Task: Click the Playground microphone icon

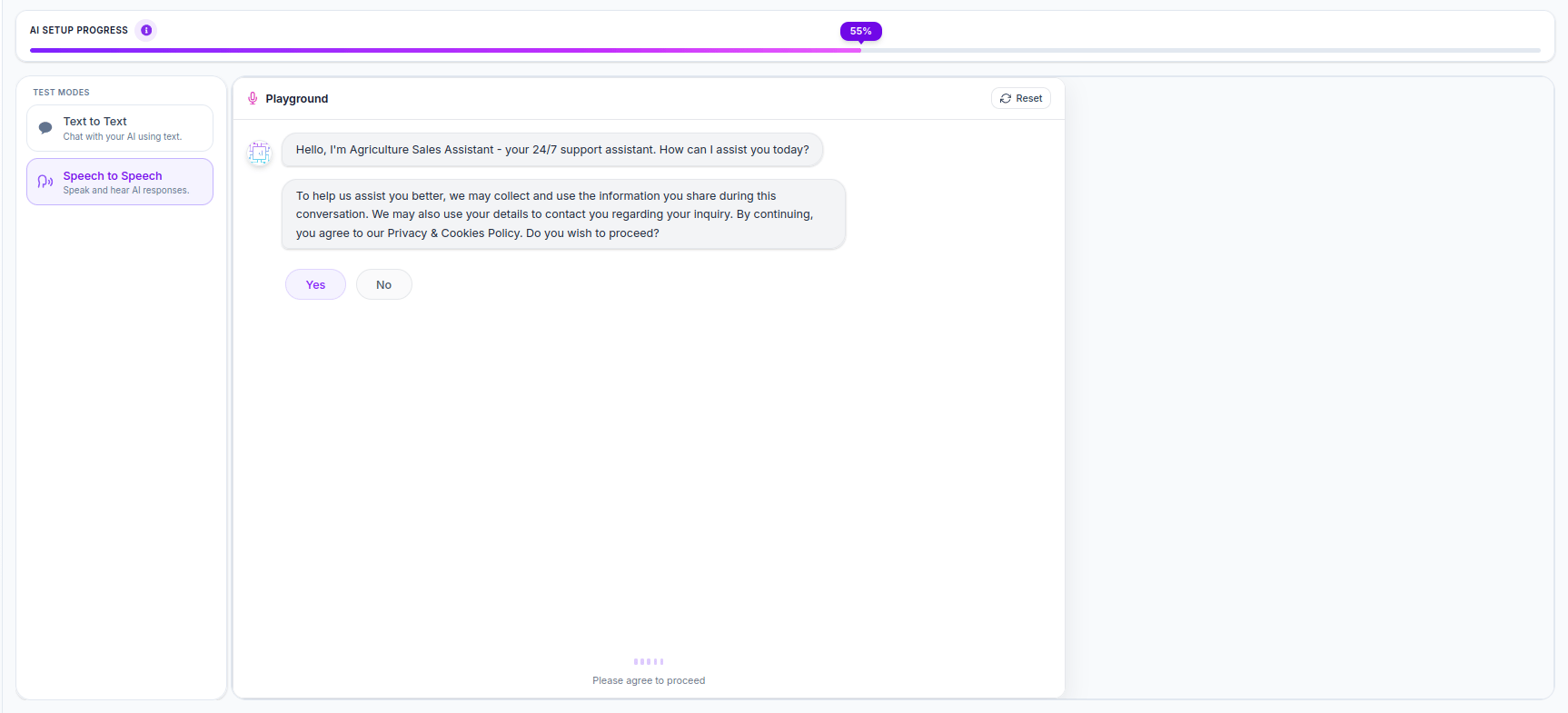Action: [253, 98]
